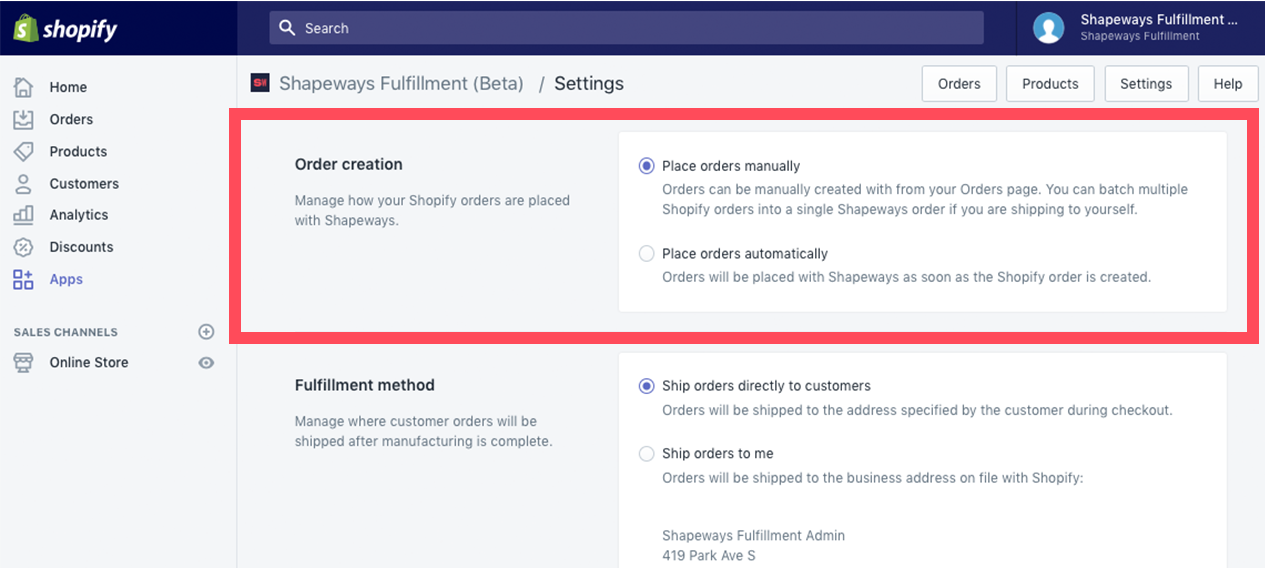This screenshot has width=1265, height=568.
Task: Open the Shapeways Fulfillment account menu
Action: pyautogui.click(x=1141, y=28)
